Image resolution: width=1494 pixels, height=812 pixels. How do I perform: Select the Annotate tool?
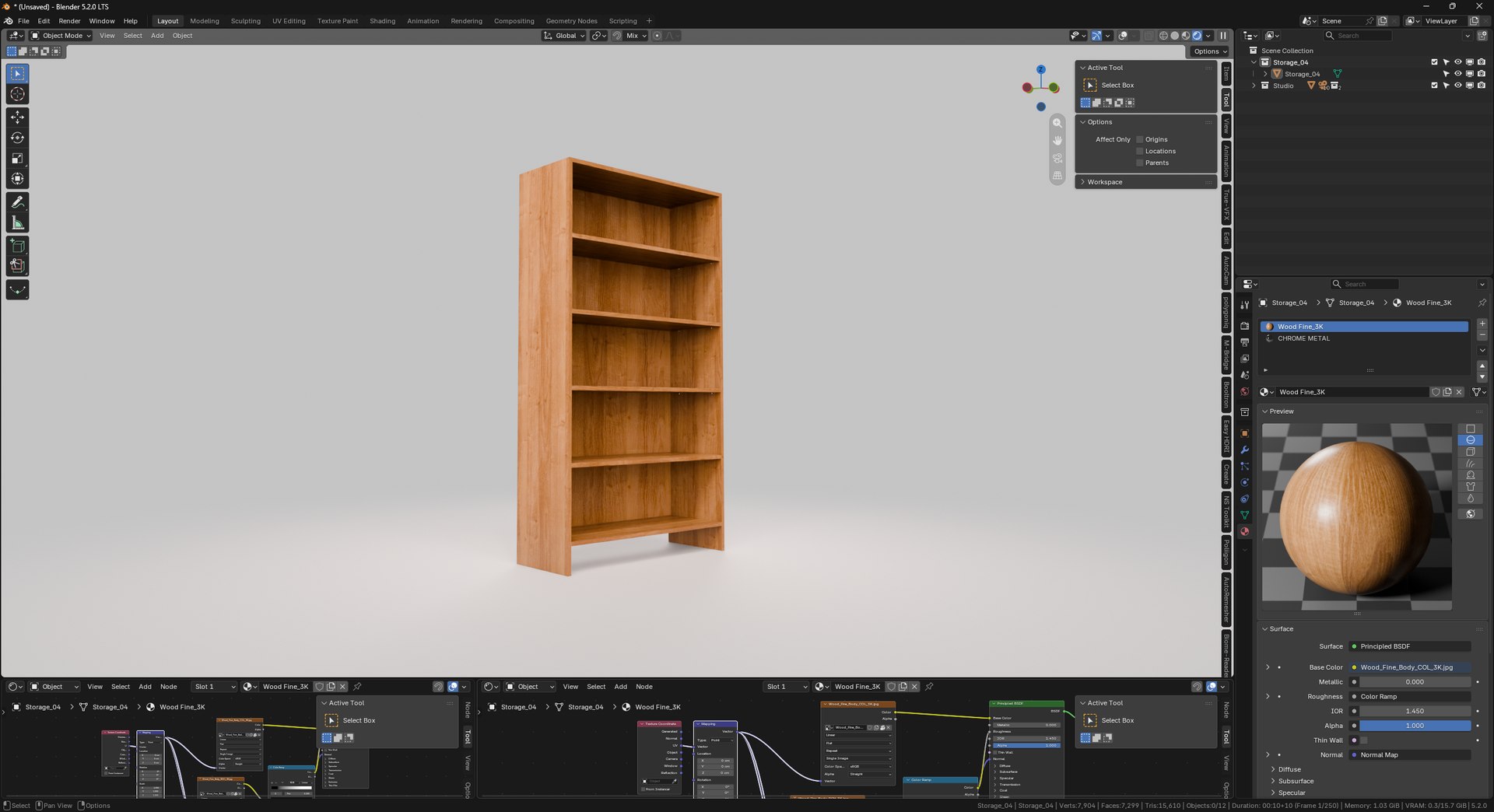click(17, 202)
